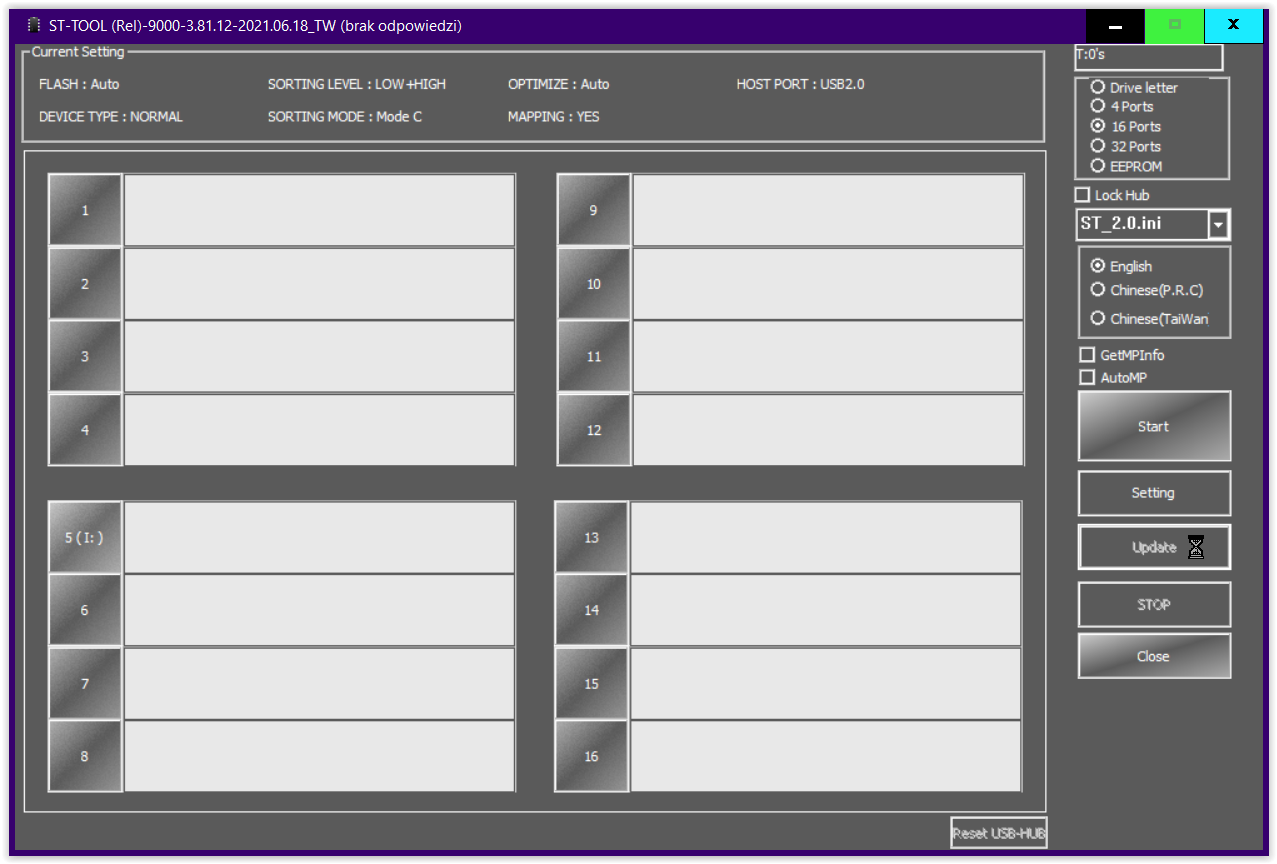Image resolution: width=1277 pixels, height=864 pixels.
Task: Minimize the ST-TOOL window
Action: [1115, 25]
